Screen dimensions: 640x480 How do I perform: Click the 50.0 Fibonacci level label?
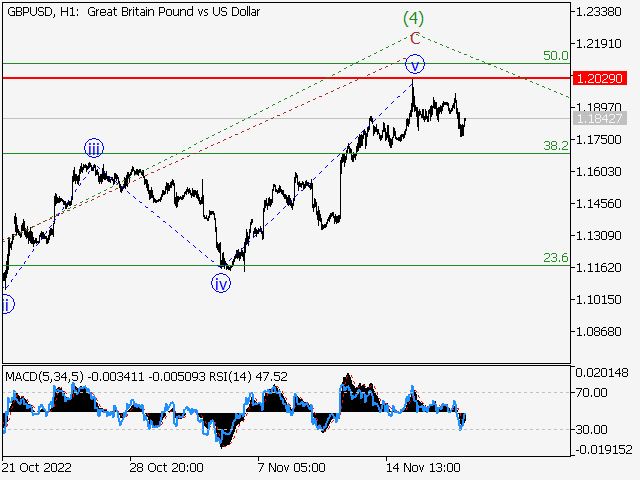(556, 56)
